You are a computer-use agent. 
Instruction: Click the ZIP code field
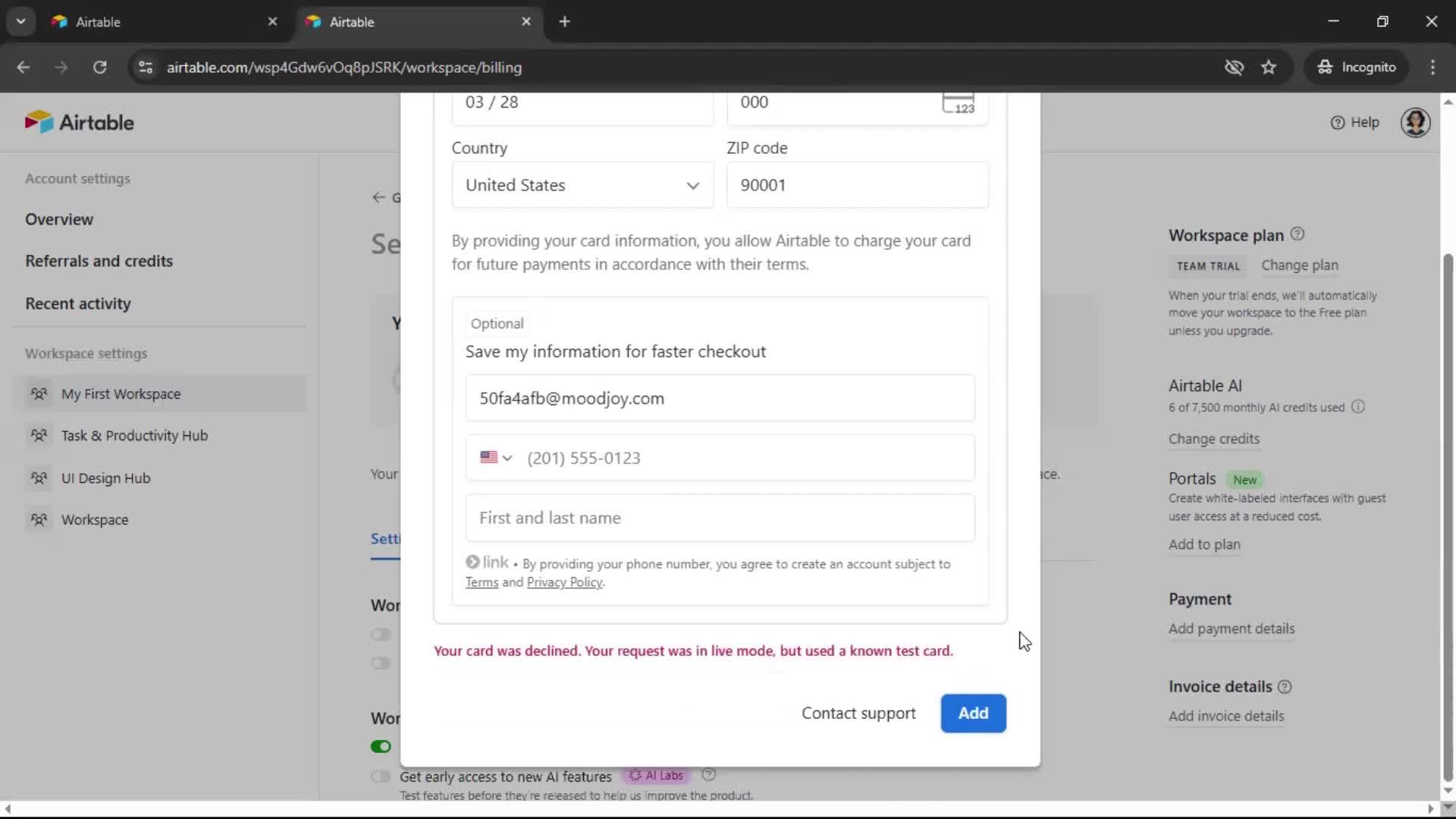coord(858,185)
